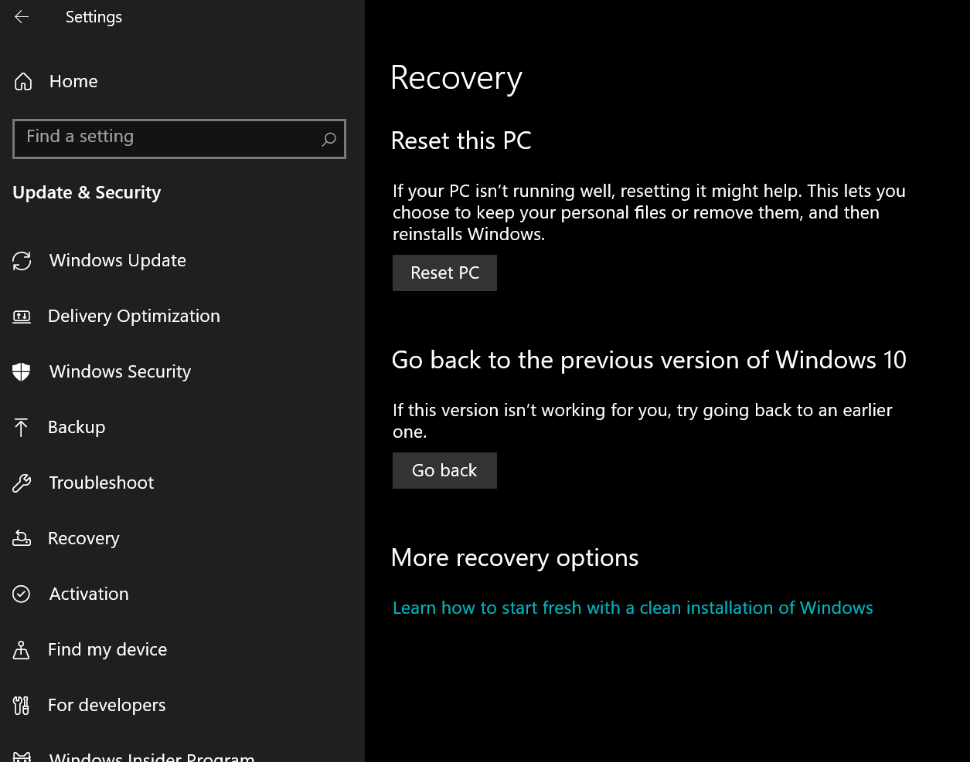Click the Go back to previous version heading
970x762 pixels.
pyautogui.click(x=649, y=360)
